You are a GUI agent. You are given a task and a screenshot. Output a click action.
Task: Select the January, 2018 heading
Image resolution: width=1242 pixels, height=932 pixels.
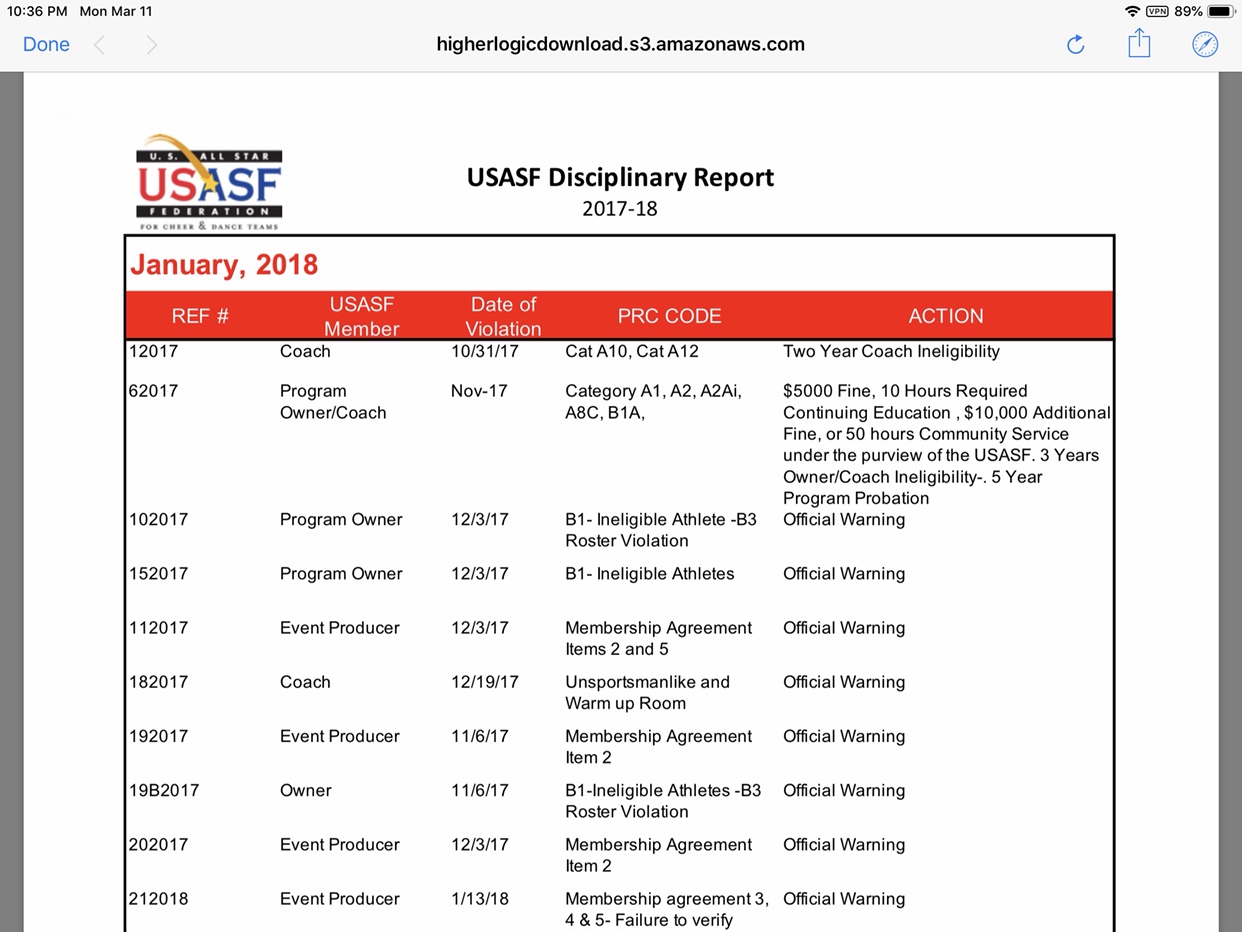224,265
